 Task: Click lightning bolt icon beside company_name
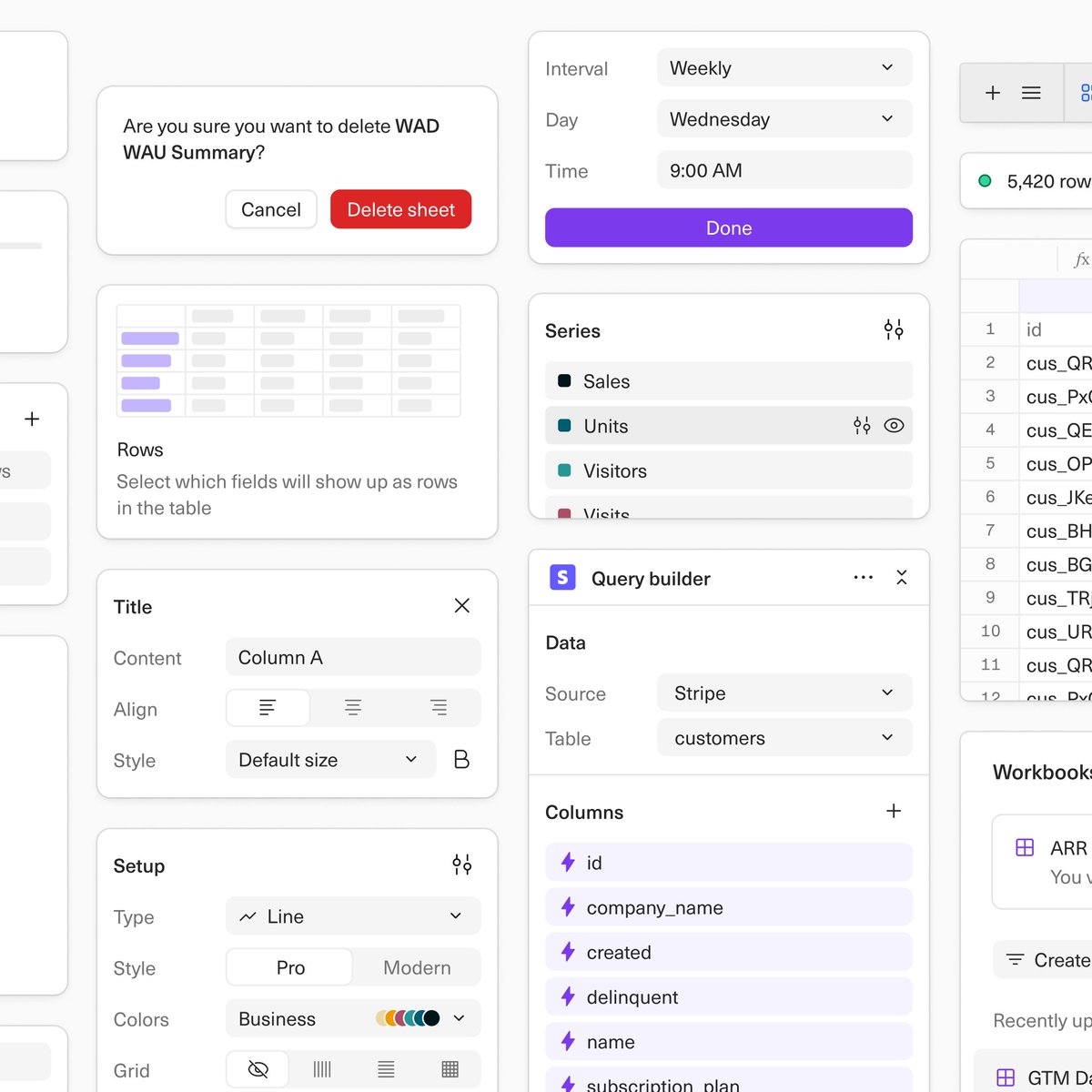[568, 907]
